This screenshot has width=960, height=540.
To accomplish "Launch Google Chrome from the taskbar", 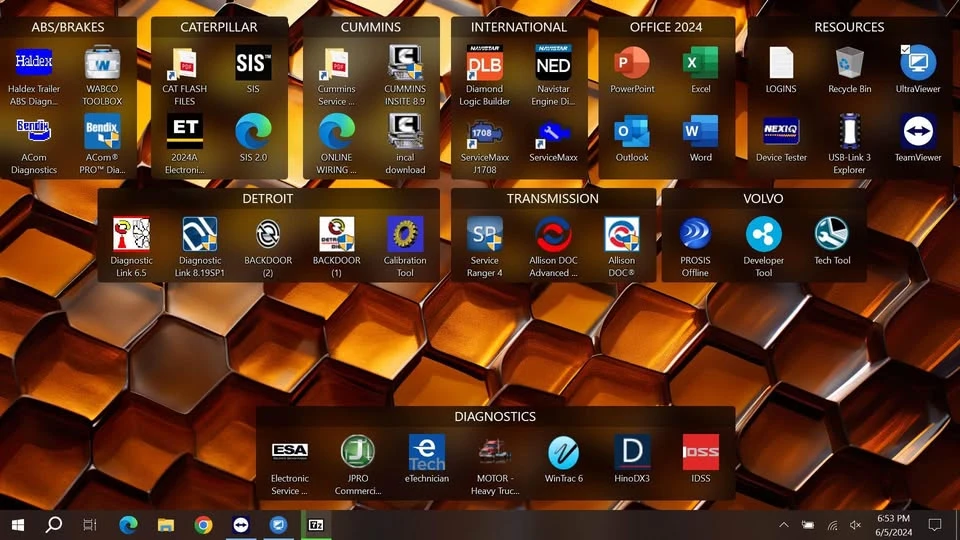I will coord(203,525).
